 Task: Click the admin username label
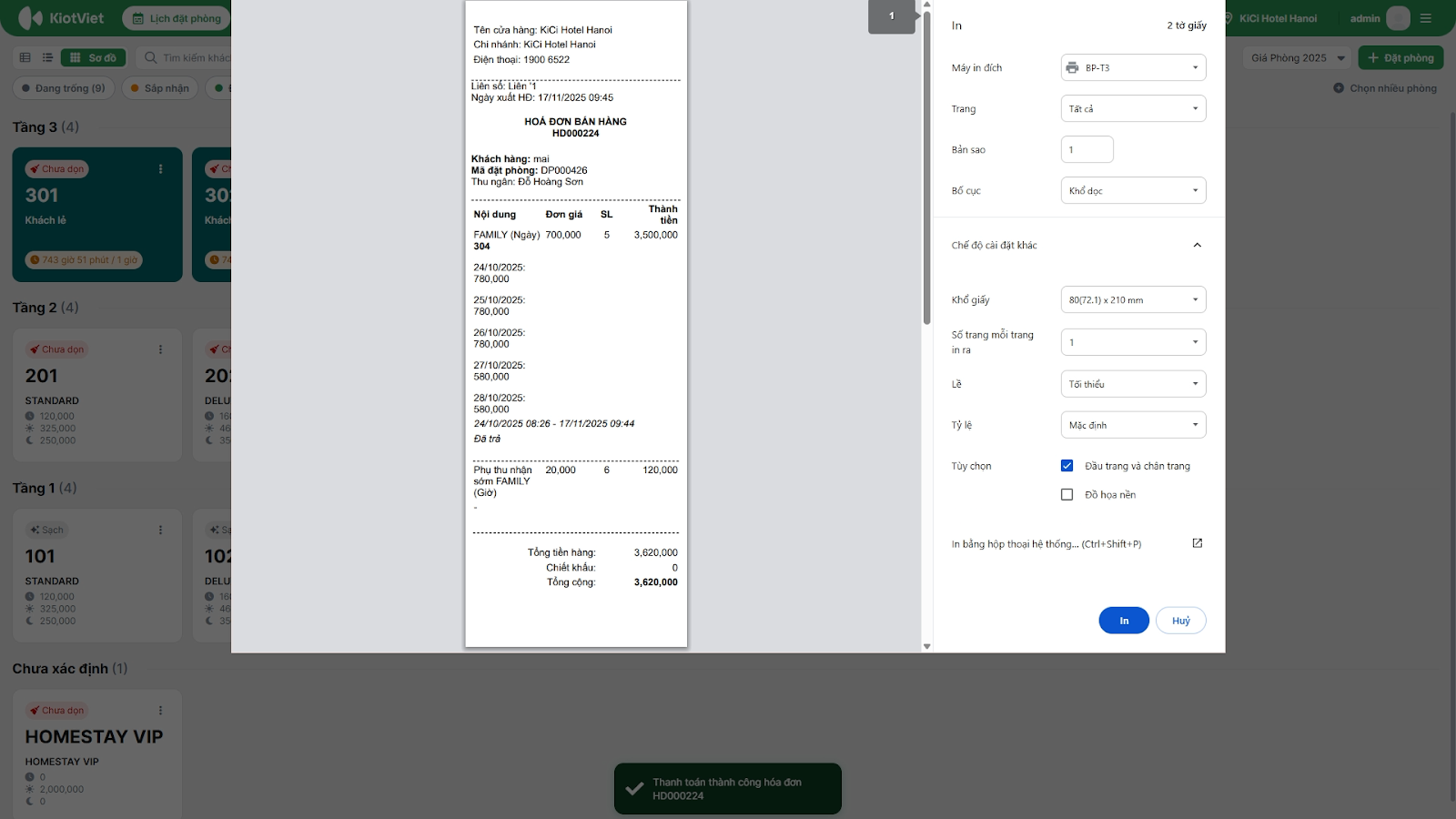point(1365,18)
